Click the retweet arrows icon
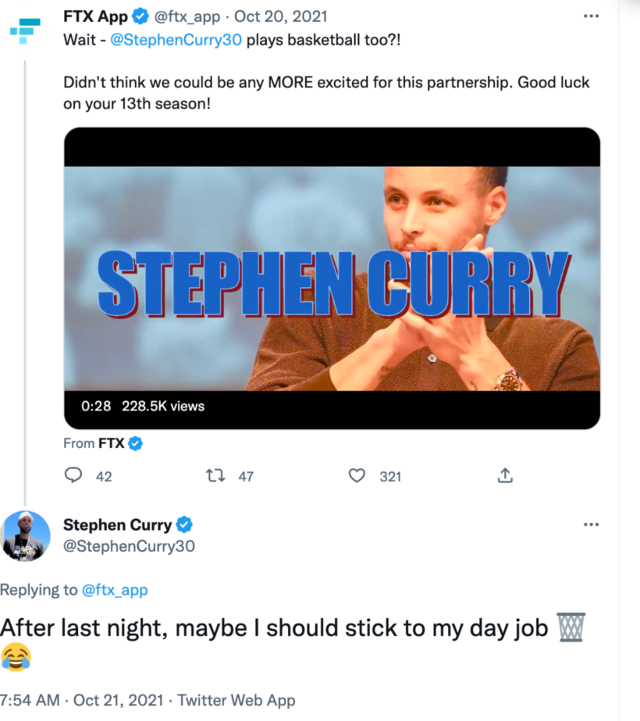Screen dimensions: 640x721 pyautogui.click(x=213, y=476)
